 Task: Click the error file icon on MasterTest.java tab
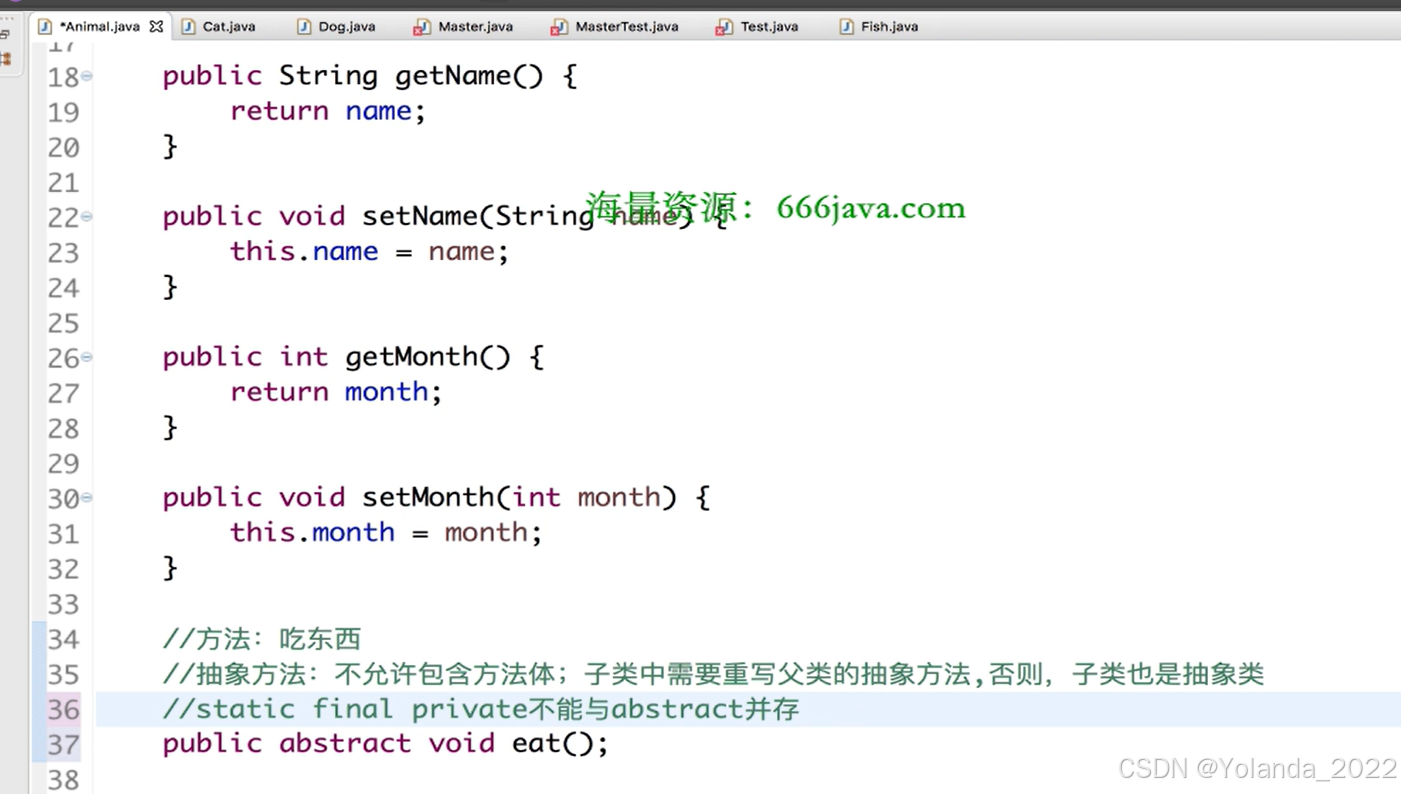tap(558, 27)
